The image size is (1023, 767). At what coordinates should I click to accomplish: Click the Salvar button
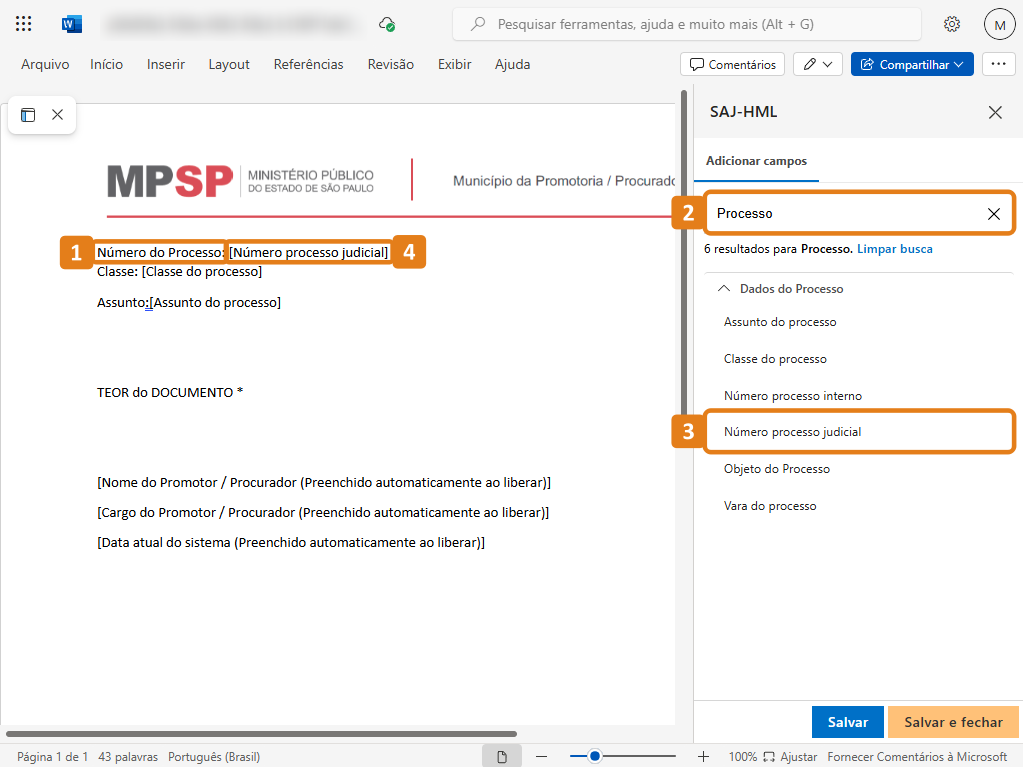[847, 722]
